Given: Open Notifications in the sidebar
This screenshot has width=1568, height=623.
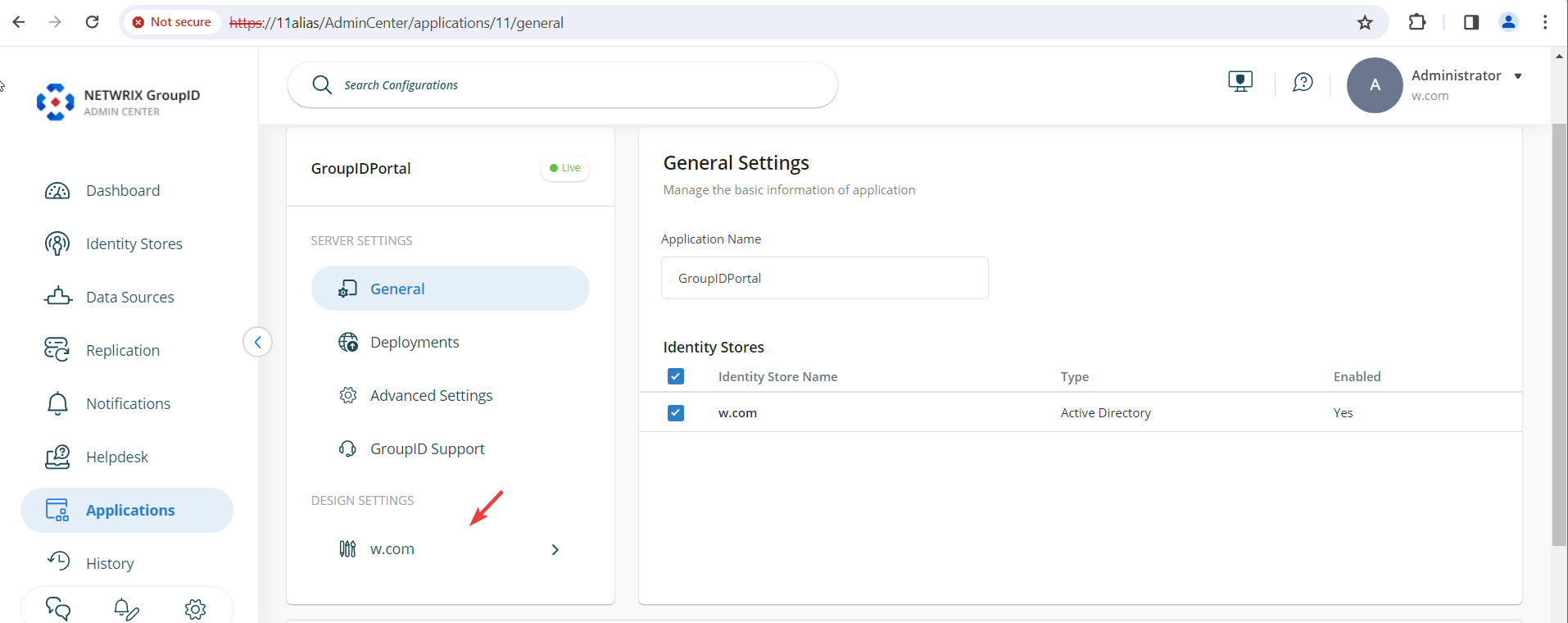Looking at the screenshot, I should click(x=127, y=404).
